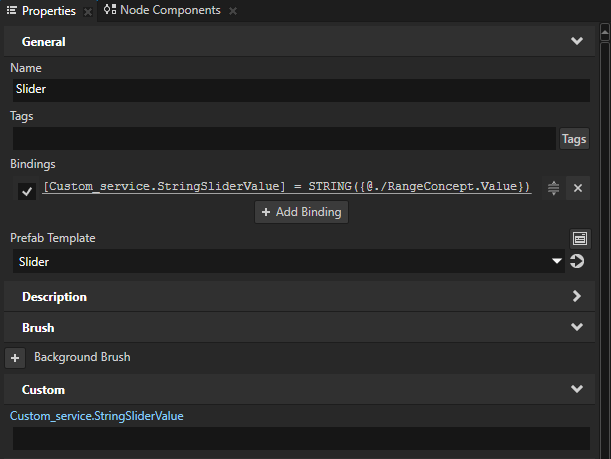611x459 pixels.
Task: Uncheck the StringSliderValue binding checkbox
Action: (27, 191)
